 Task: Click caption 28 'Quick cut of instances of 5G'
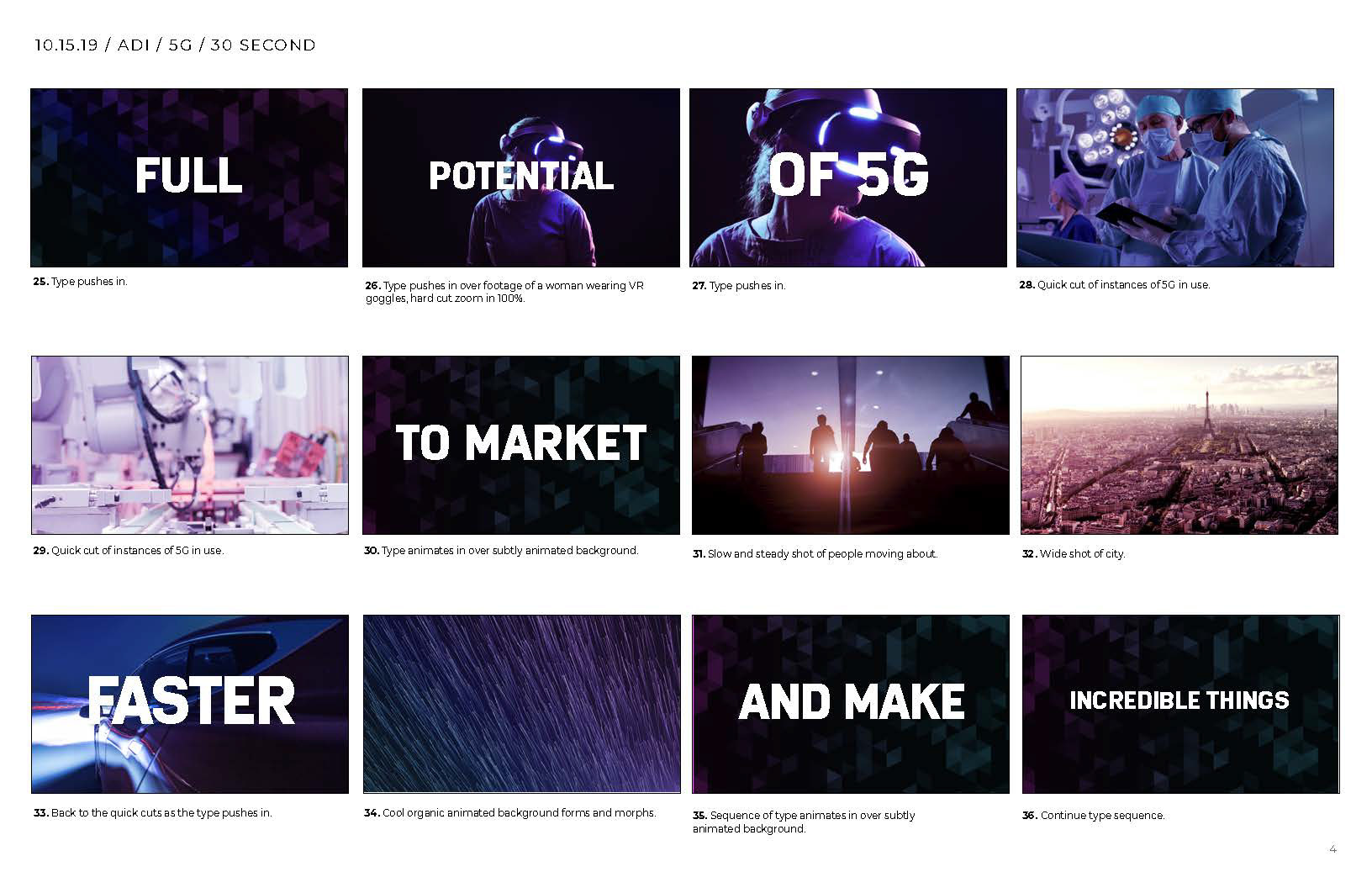point(1115,285)
